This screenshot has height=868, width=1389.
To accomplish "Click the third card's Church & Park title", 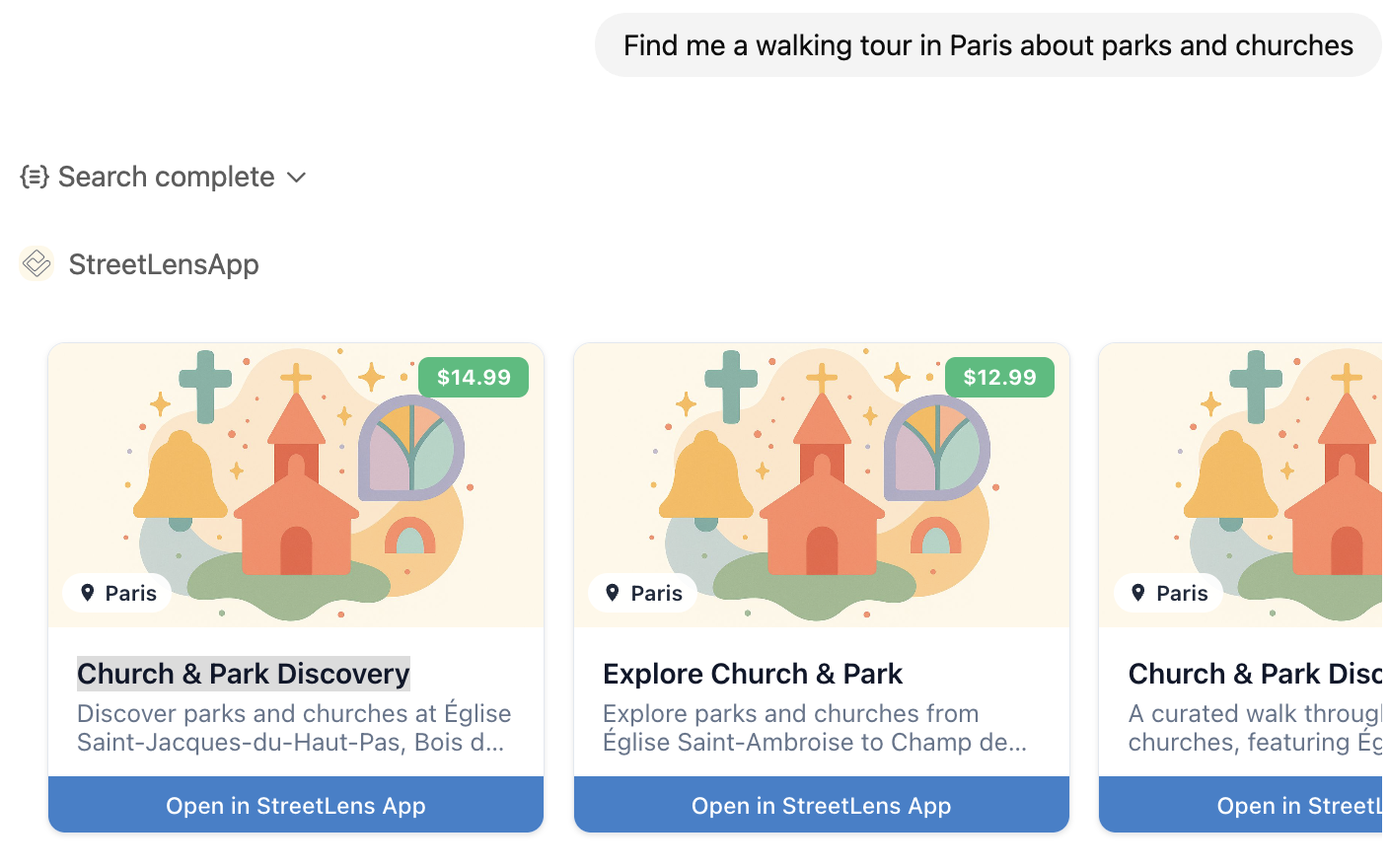I will point(1255,674).
